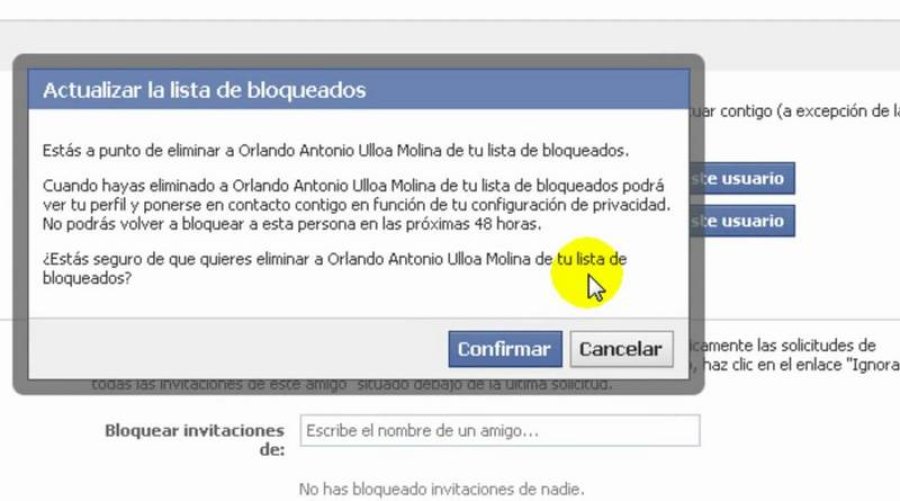
Task: Click the 'Bloquear invitaciones de:' label
Action: point(195,440)
